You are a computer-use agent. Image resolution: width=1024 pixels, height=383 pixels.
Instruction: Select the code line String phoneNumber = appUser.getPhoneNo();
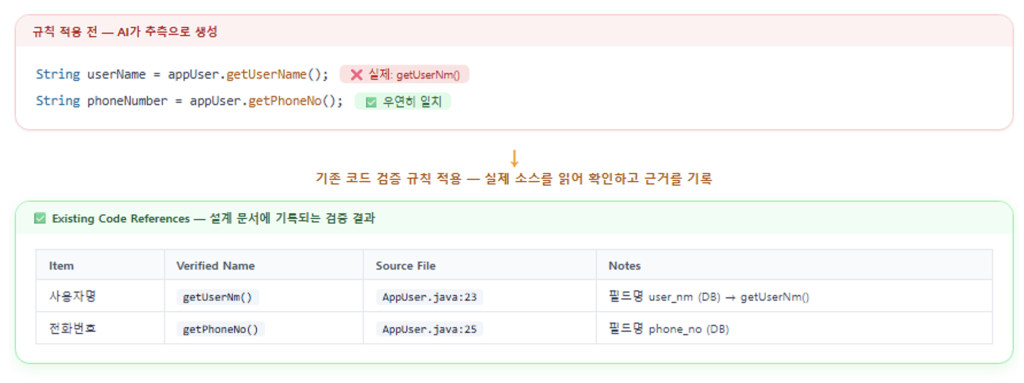189,102
